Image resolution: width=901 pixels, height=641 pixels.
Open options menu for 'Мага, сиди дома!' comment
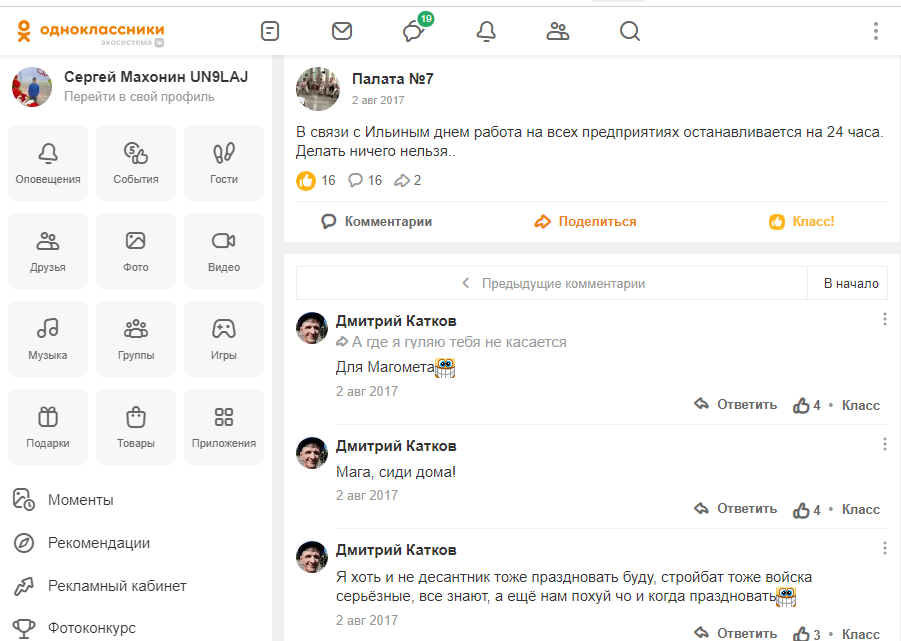884,443
